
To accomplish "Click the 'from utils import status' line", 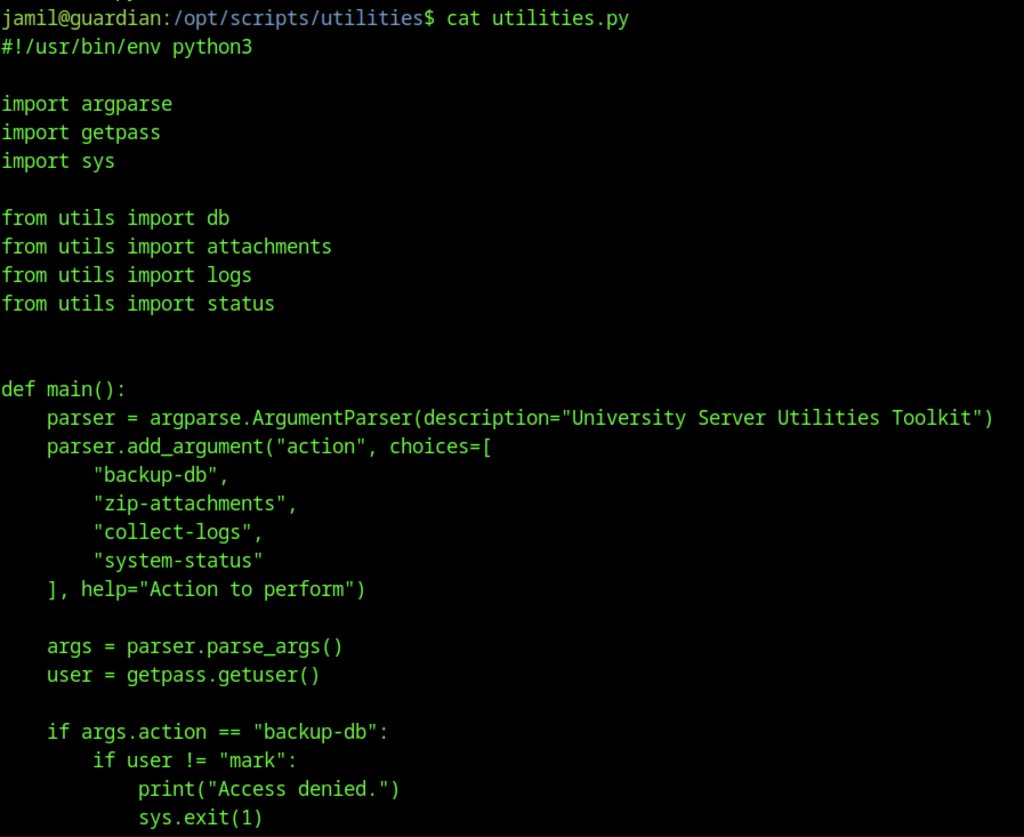I will pyautogui.click(x=138, y=303).
